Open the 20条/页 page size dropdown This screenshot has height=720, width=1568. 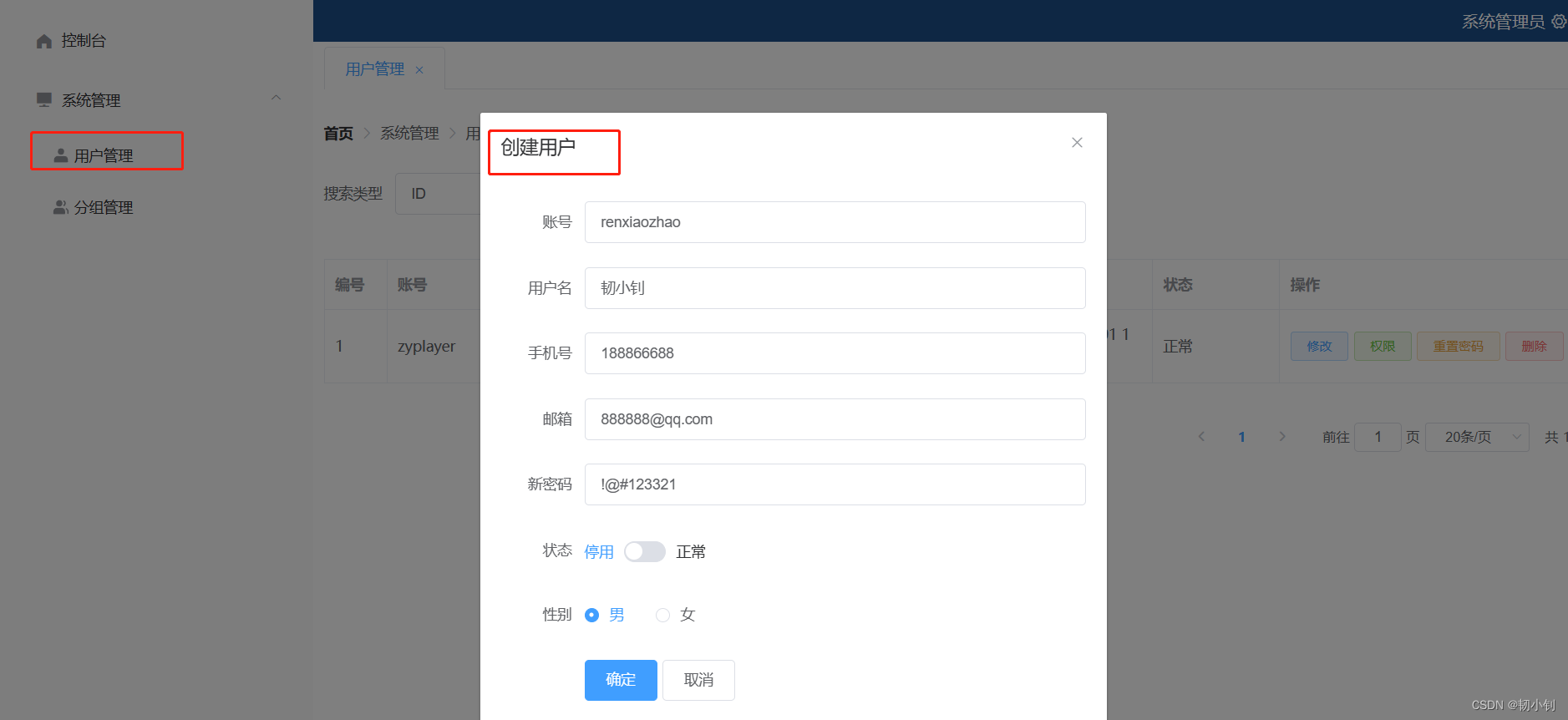pos(1477,437)
